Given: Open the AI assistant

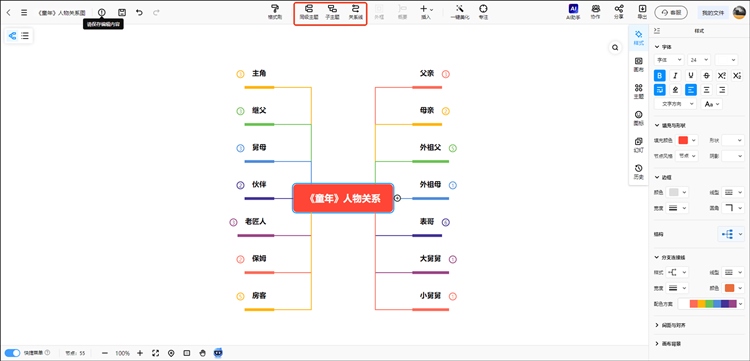Looking at the screenshot, I should point(573,12).
